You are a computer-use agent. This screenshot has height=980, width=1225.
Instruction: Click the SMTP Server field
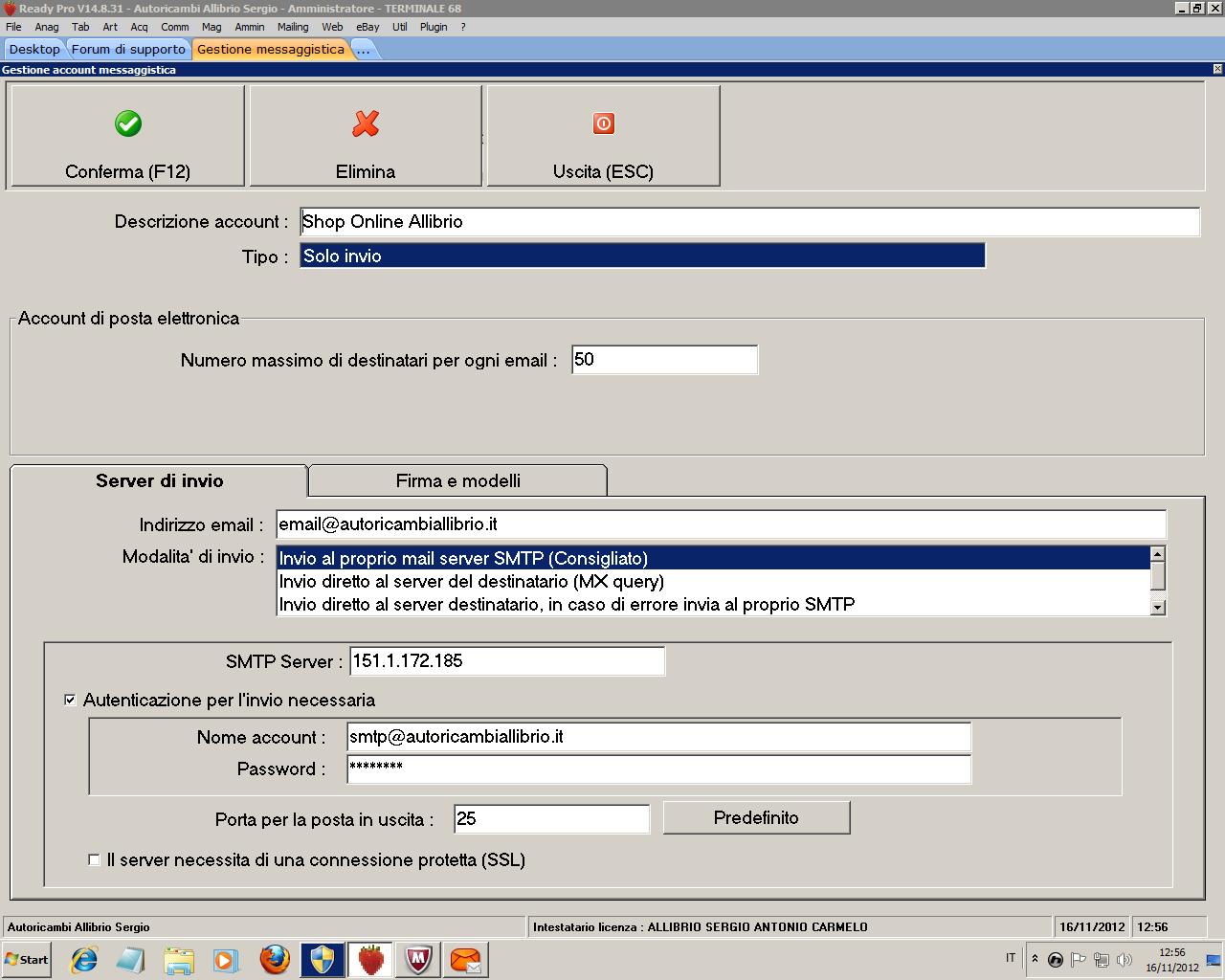[507, 661]
